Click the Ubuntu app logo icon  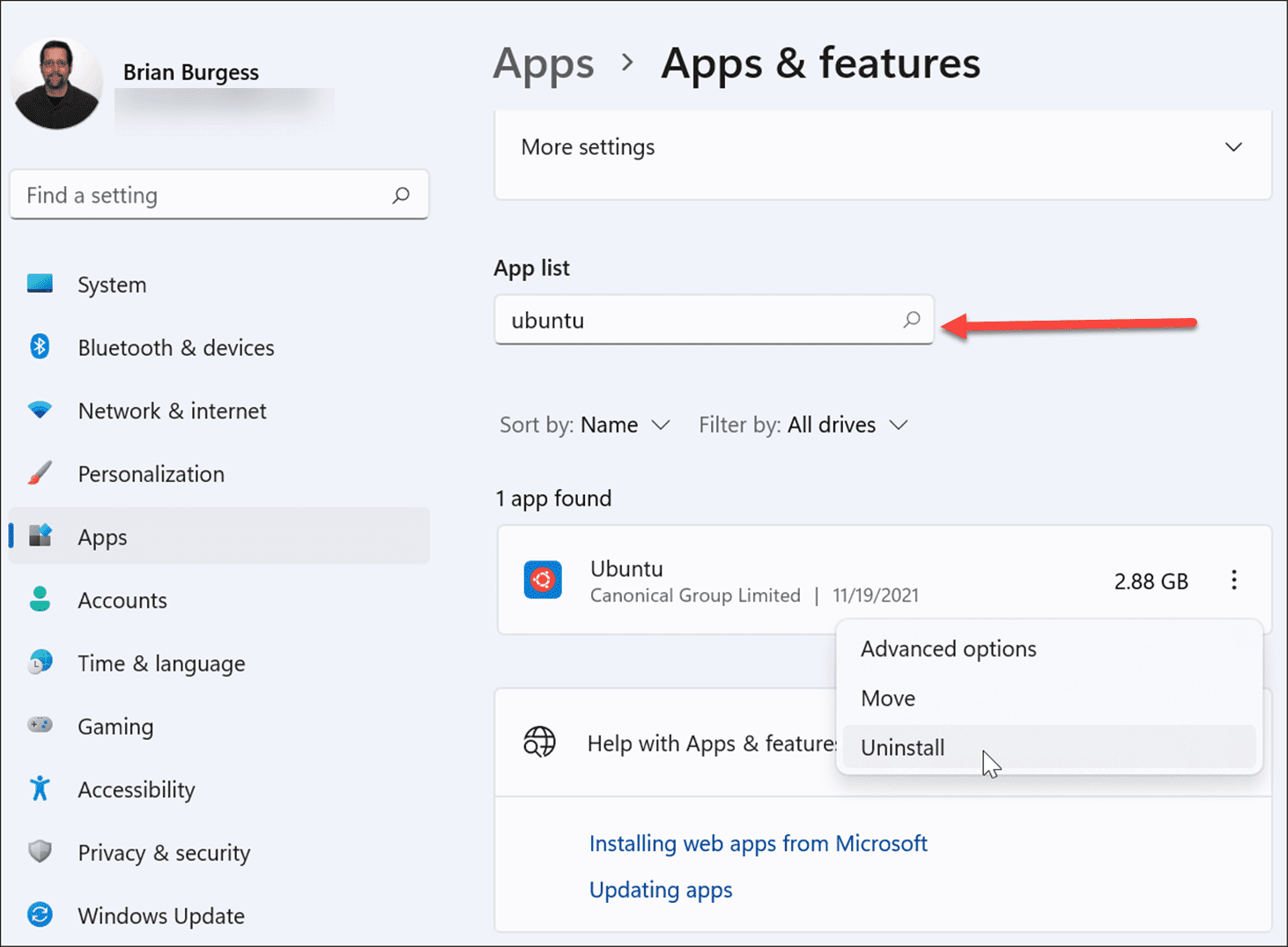[543, 580]
